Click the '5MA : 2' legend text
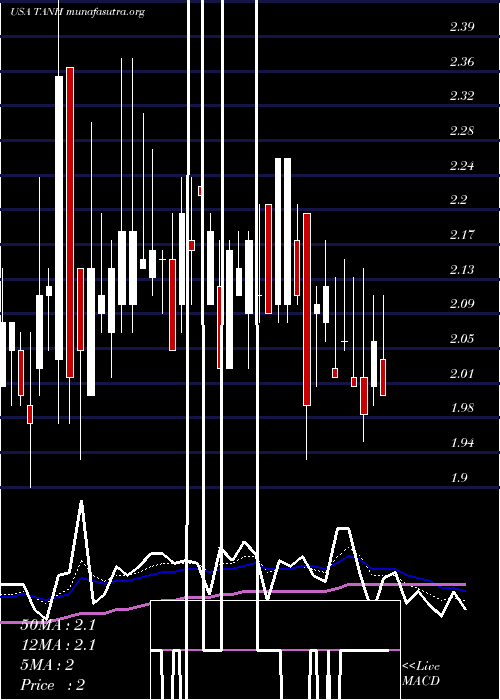 47,665
